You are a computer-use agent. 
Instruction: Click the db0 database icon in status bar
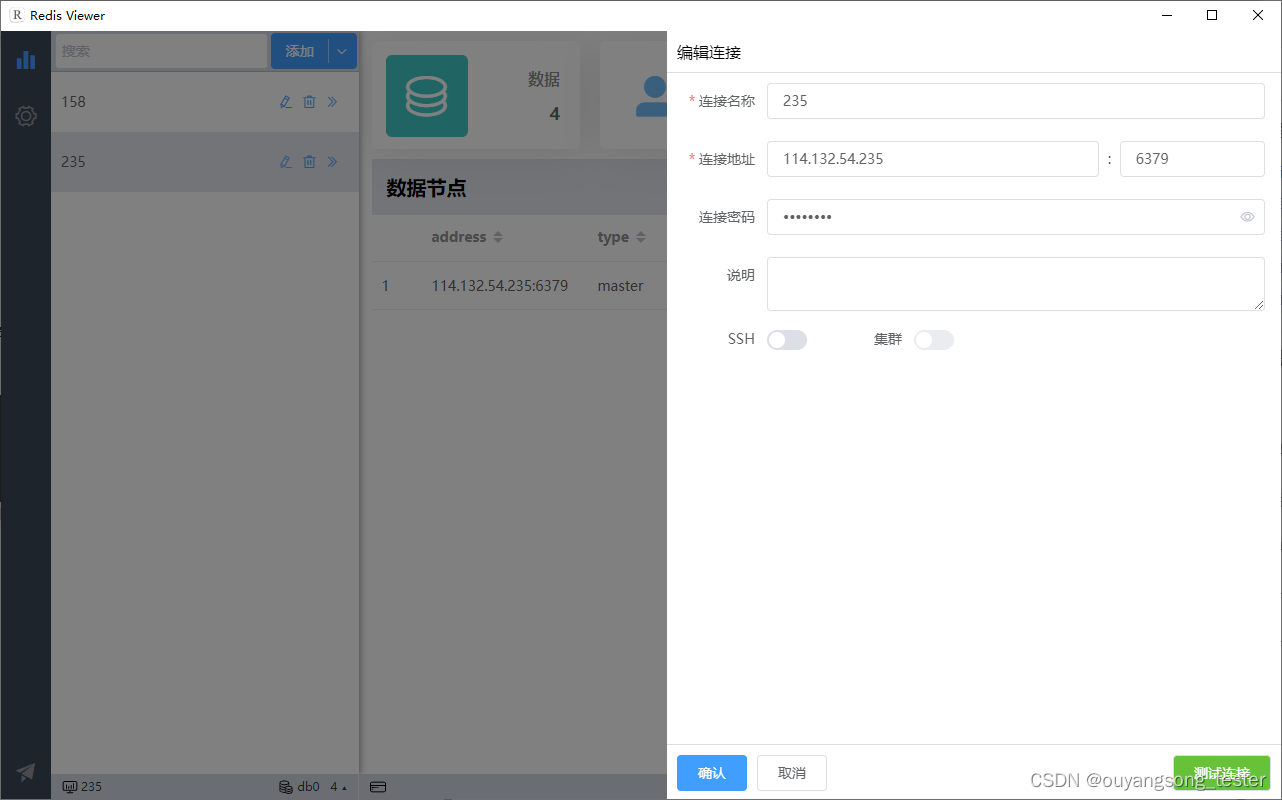(x=286, y=787)
